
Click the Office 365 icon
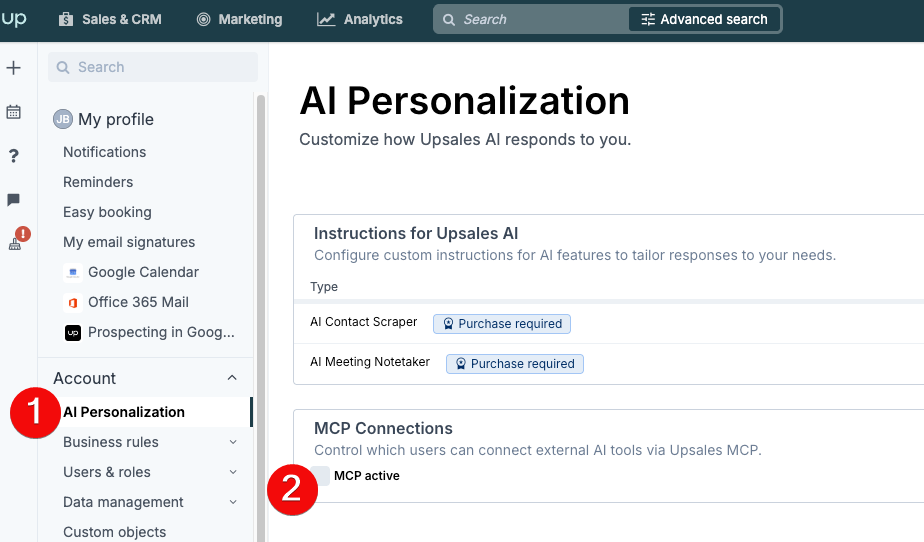[72, 303]
